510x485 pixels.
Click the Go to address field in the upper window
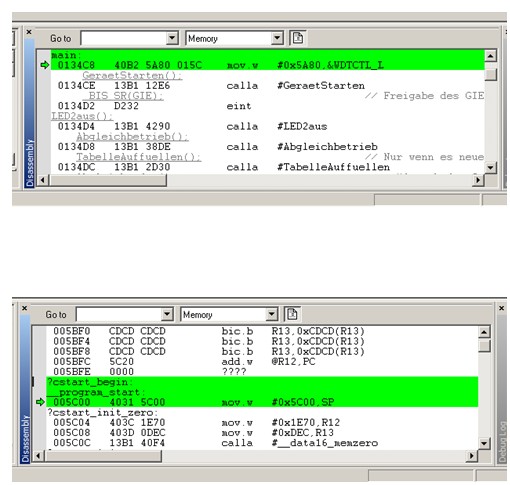(124, 38)
